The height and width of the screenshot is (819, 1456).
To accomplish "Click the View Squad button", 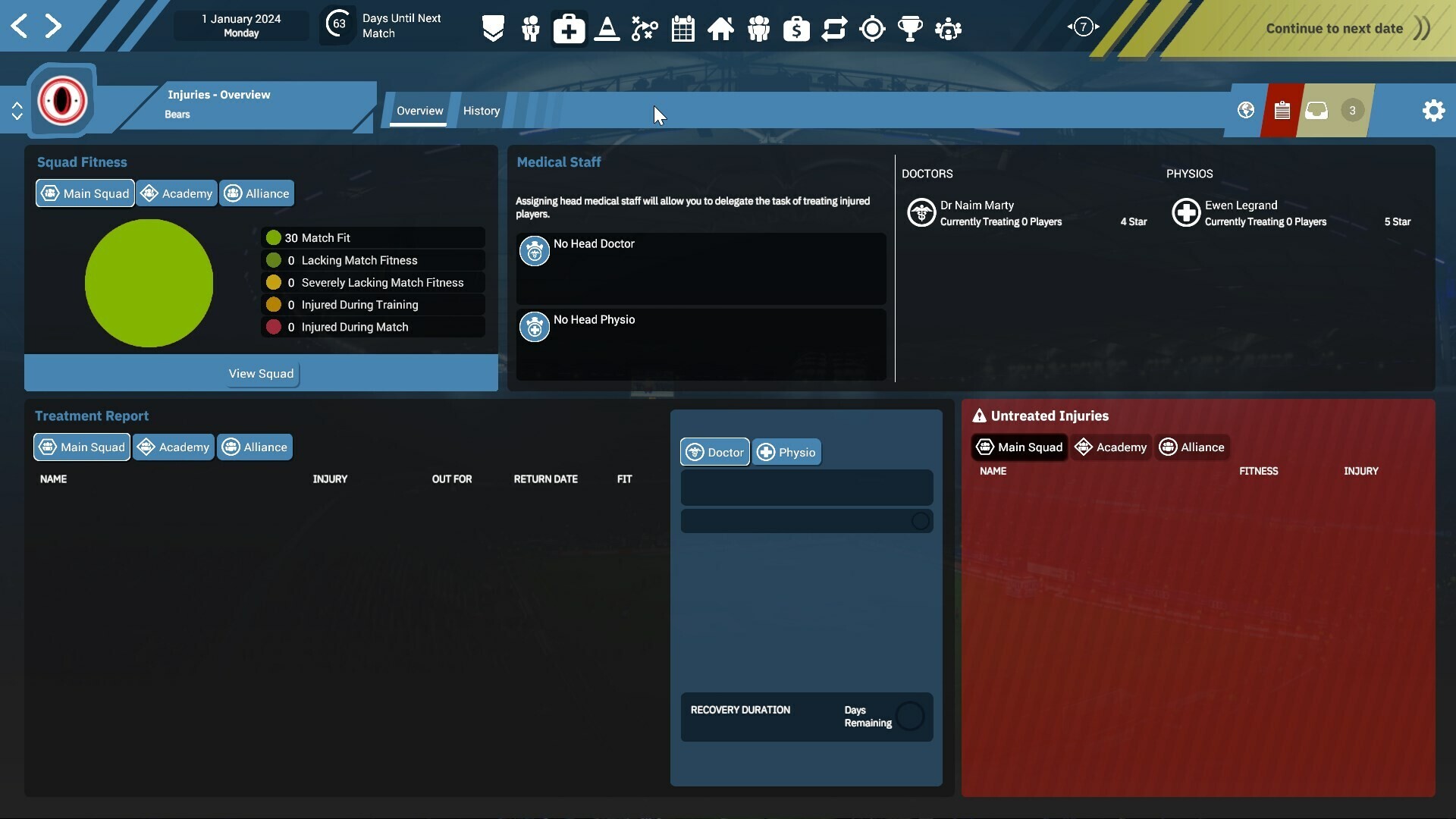I will click(x=261, y=373).
